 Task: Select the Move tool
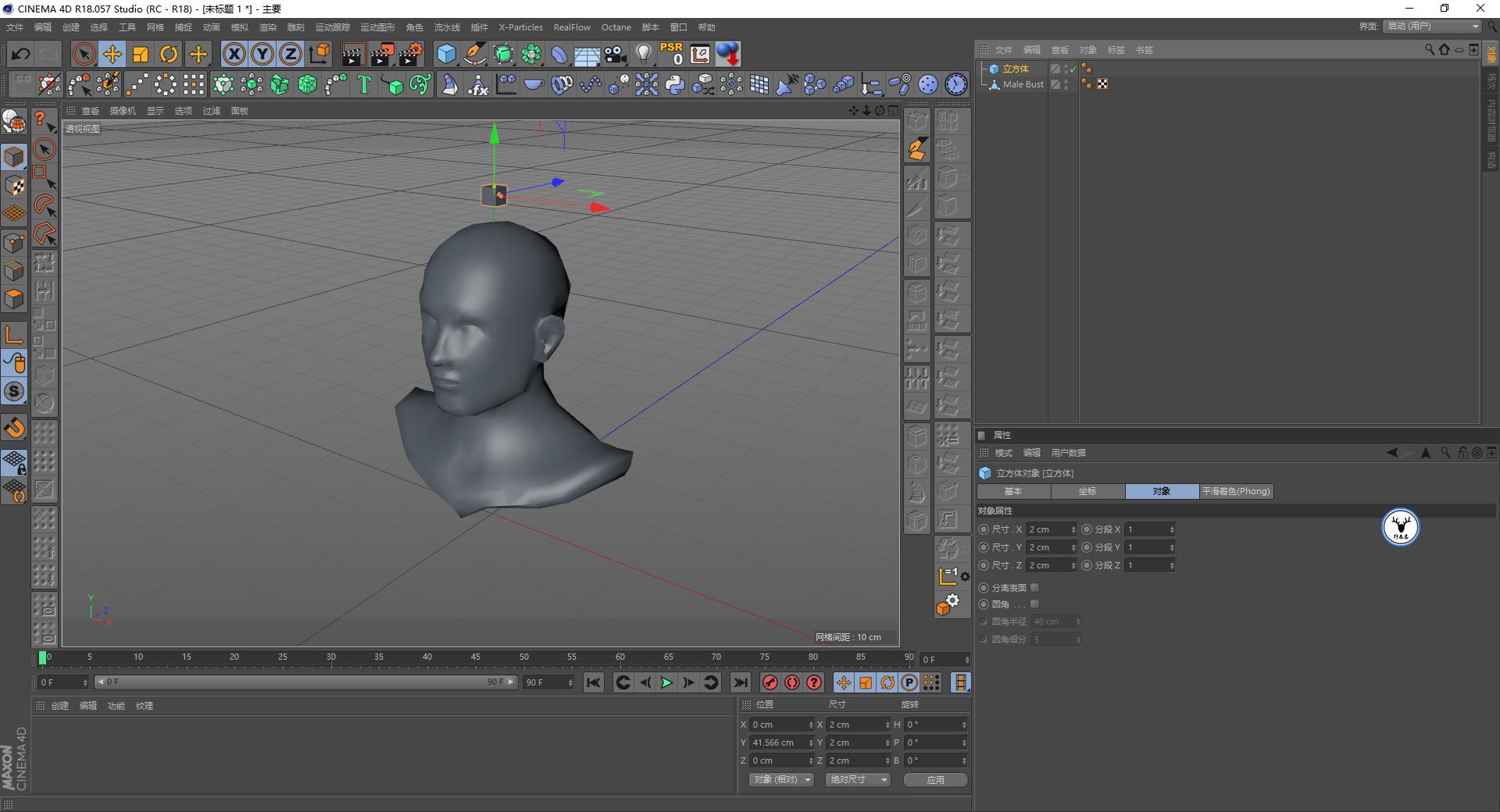click(x=112, y=54)
